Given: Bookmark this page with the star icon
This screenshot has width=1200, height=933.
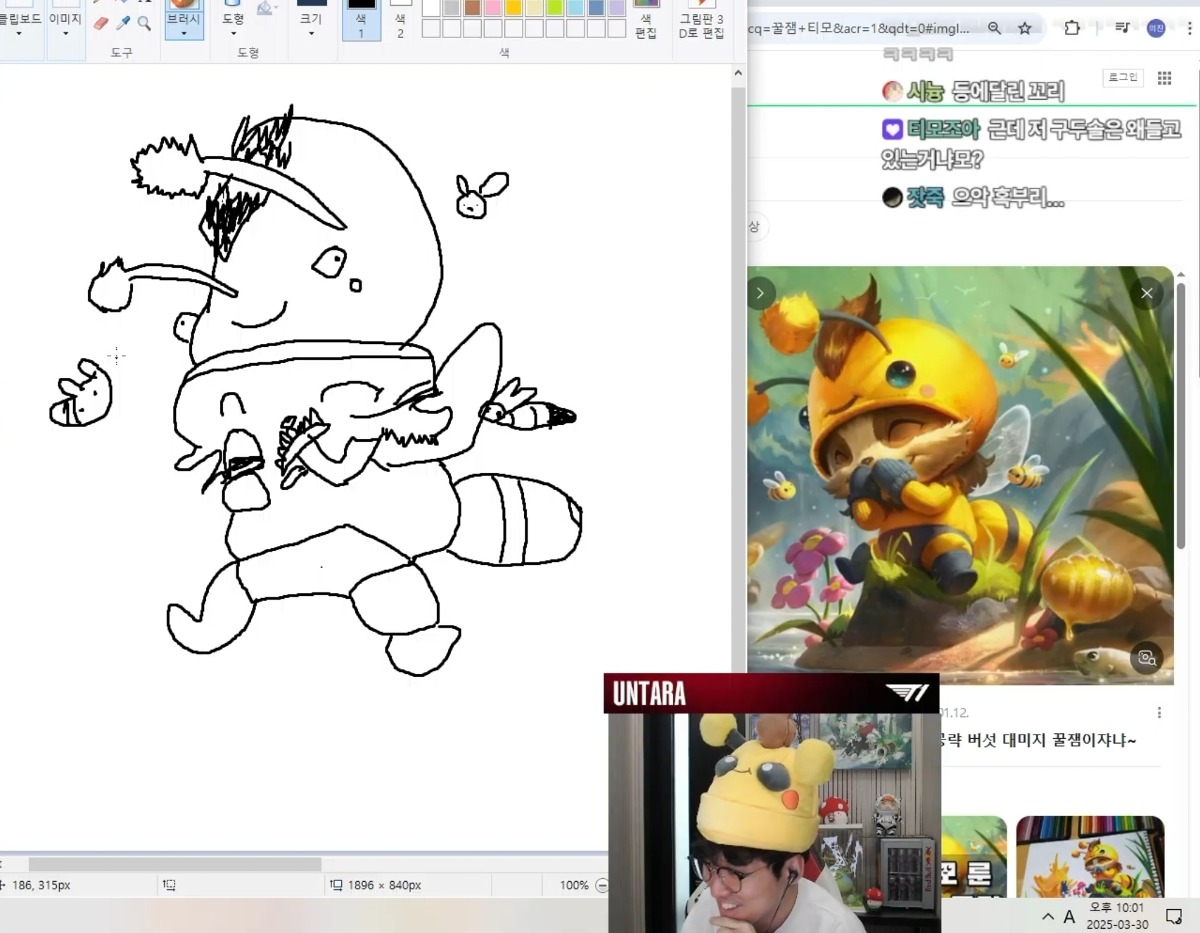Looking at the screenshot, I should [1025, 28].
